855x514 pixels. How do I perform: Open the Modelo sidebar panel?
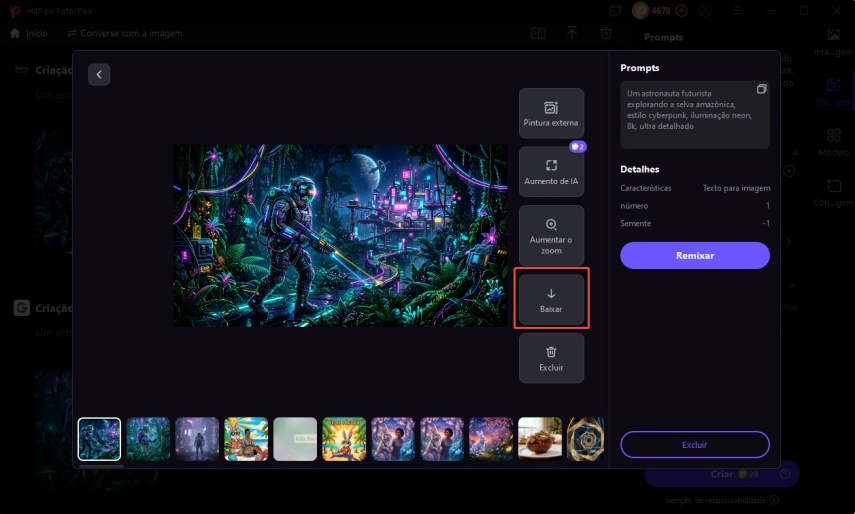pos(833,144)
